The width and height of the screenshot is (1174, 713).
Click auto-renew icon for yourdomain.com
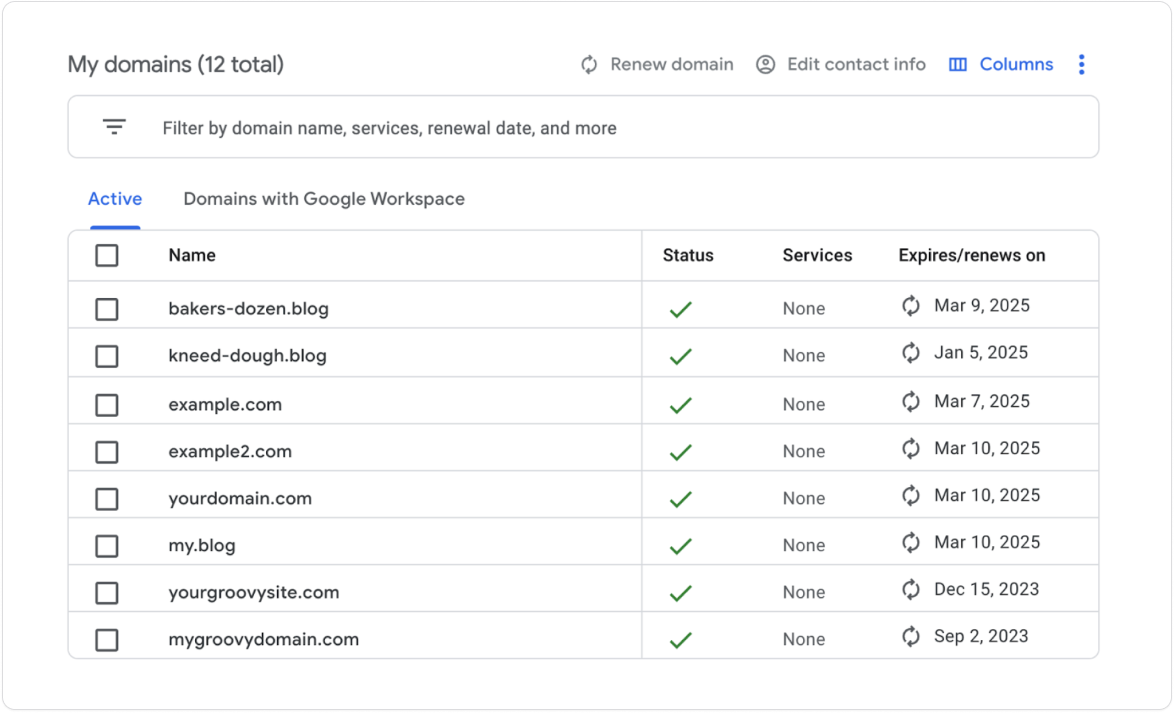click(x=910, y=496)
